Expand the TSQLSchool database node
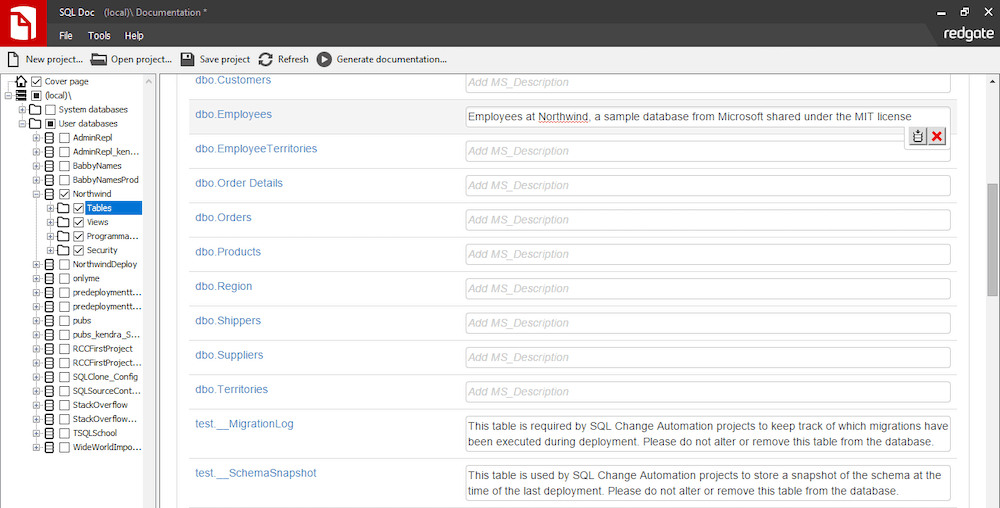This screenshot has width=1000, height=508. pyautogui.click(x=36, y=433)
